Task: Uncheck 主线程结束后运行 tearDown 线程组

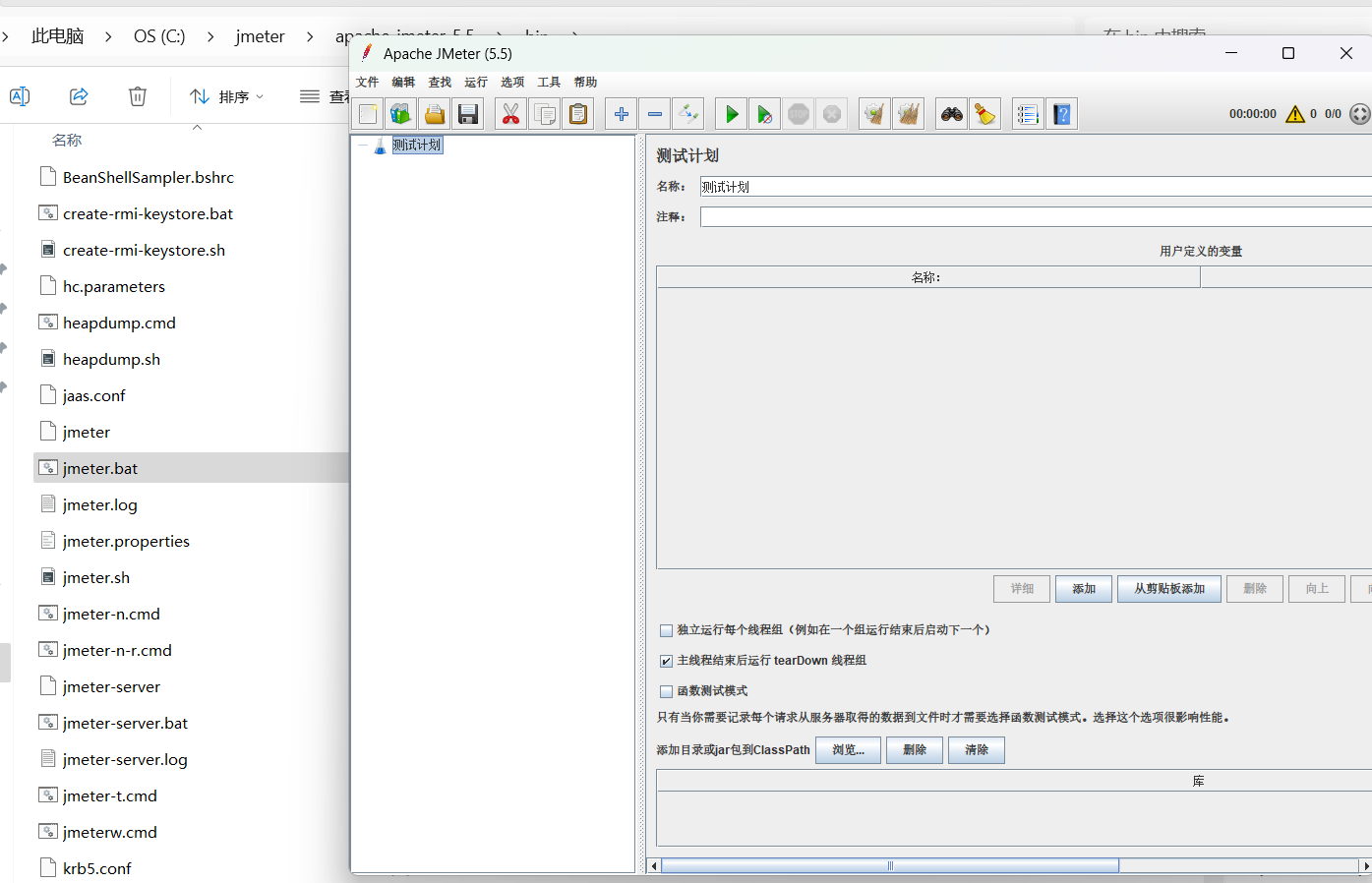Action: click(x=666, y=661)
